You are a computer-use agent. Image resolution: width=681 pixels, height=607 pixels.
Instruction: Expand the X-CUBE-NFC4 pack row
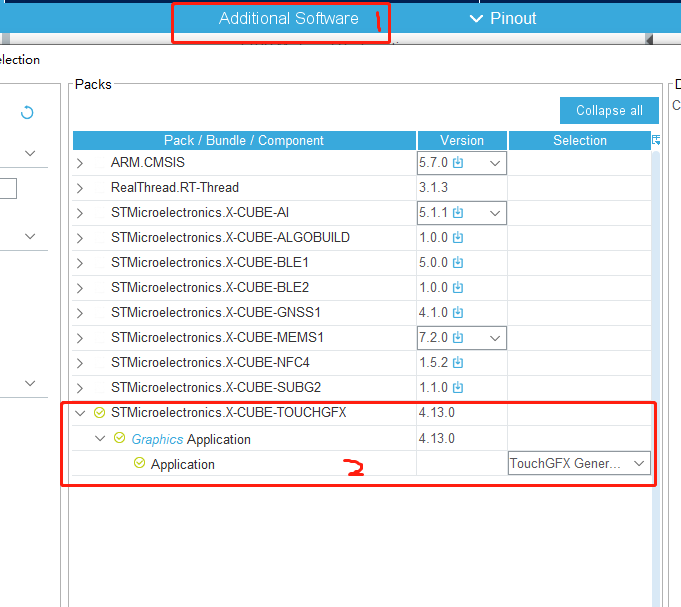(79, 363)
